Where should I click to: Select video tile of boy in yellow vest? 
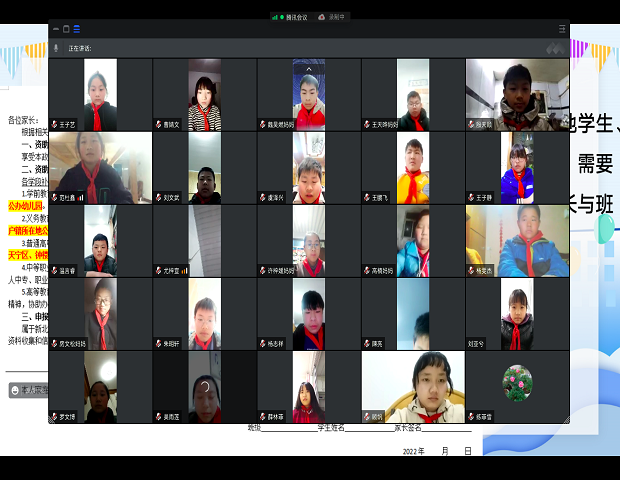coord(413,168)
